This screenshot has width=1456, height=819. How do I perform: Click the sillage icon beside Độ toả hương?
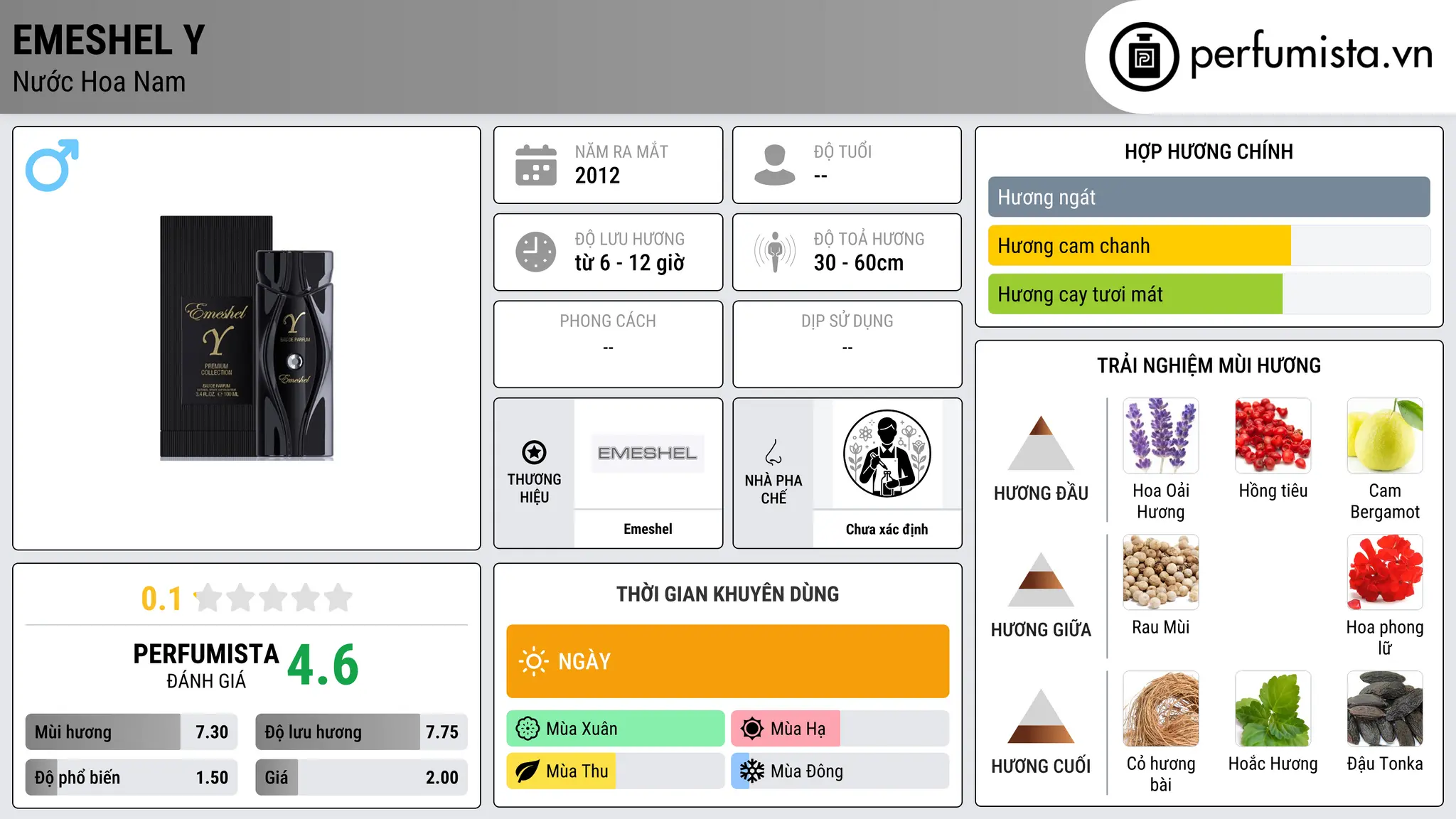click(x=775, y=252)
